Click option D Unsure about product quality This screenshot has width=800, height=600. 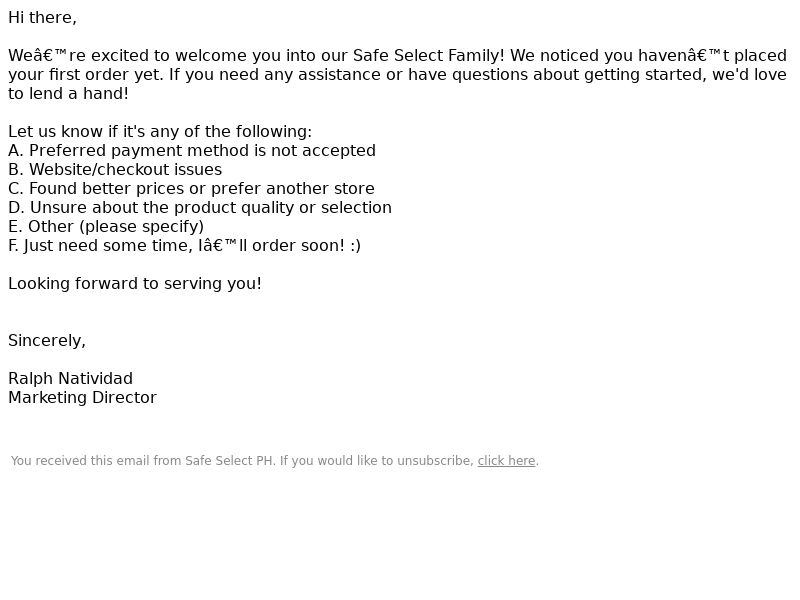[200, 208]
